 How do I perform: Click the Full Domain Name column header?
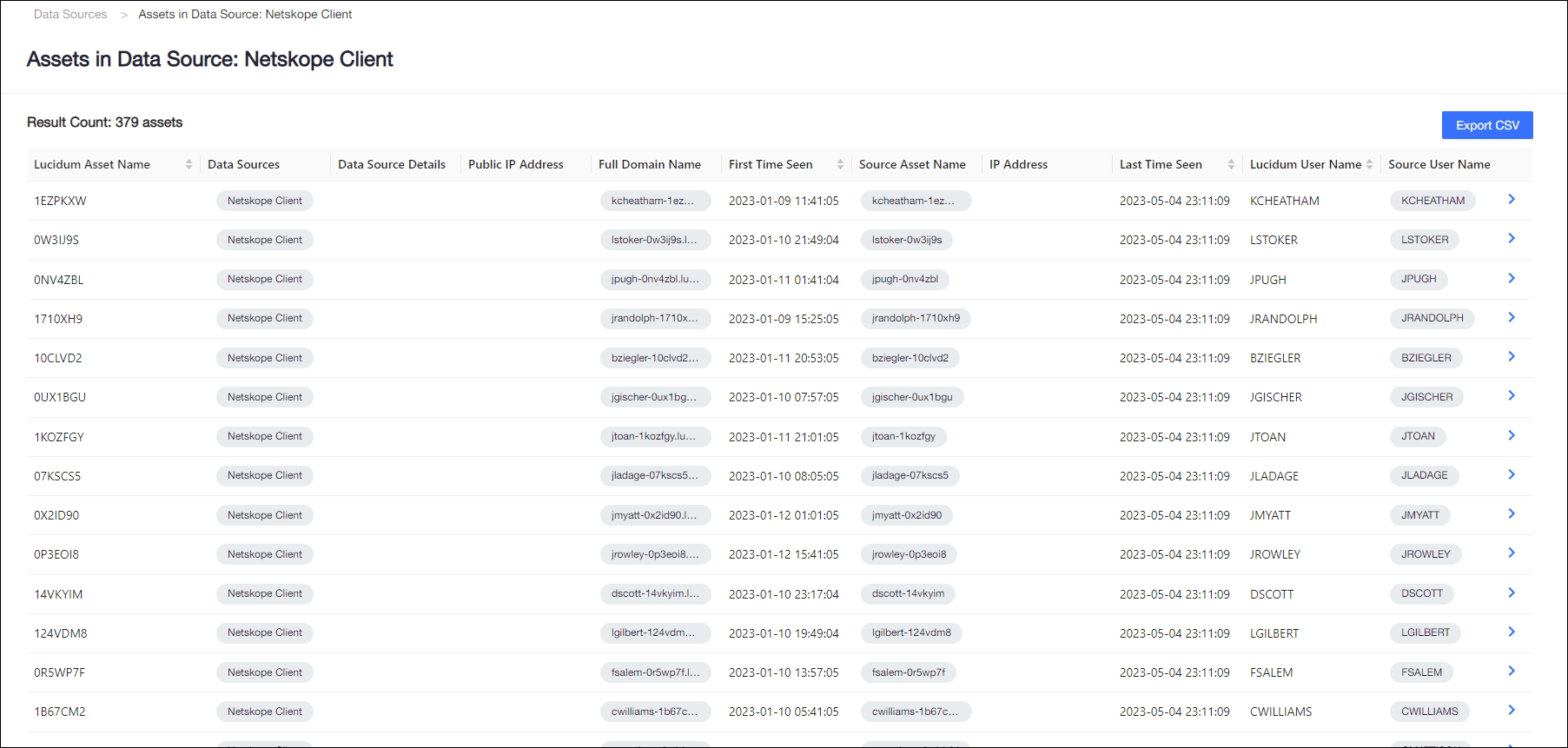649,164
